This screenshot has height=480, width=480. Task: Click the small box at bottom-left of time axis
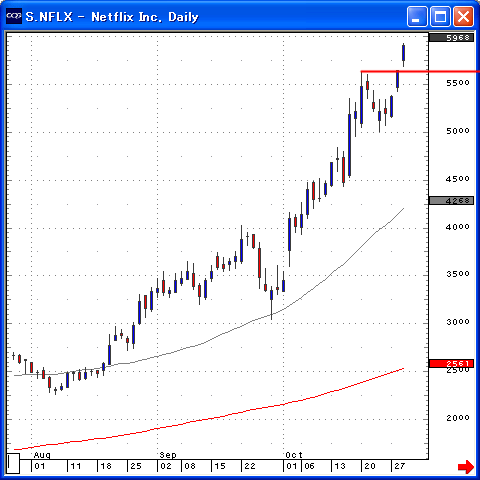13,463
